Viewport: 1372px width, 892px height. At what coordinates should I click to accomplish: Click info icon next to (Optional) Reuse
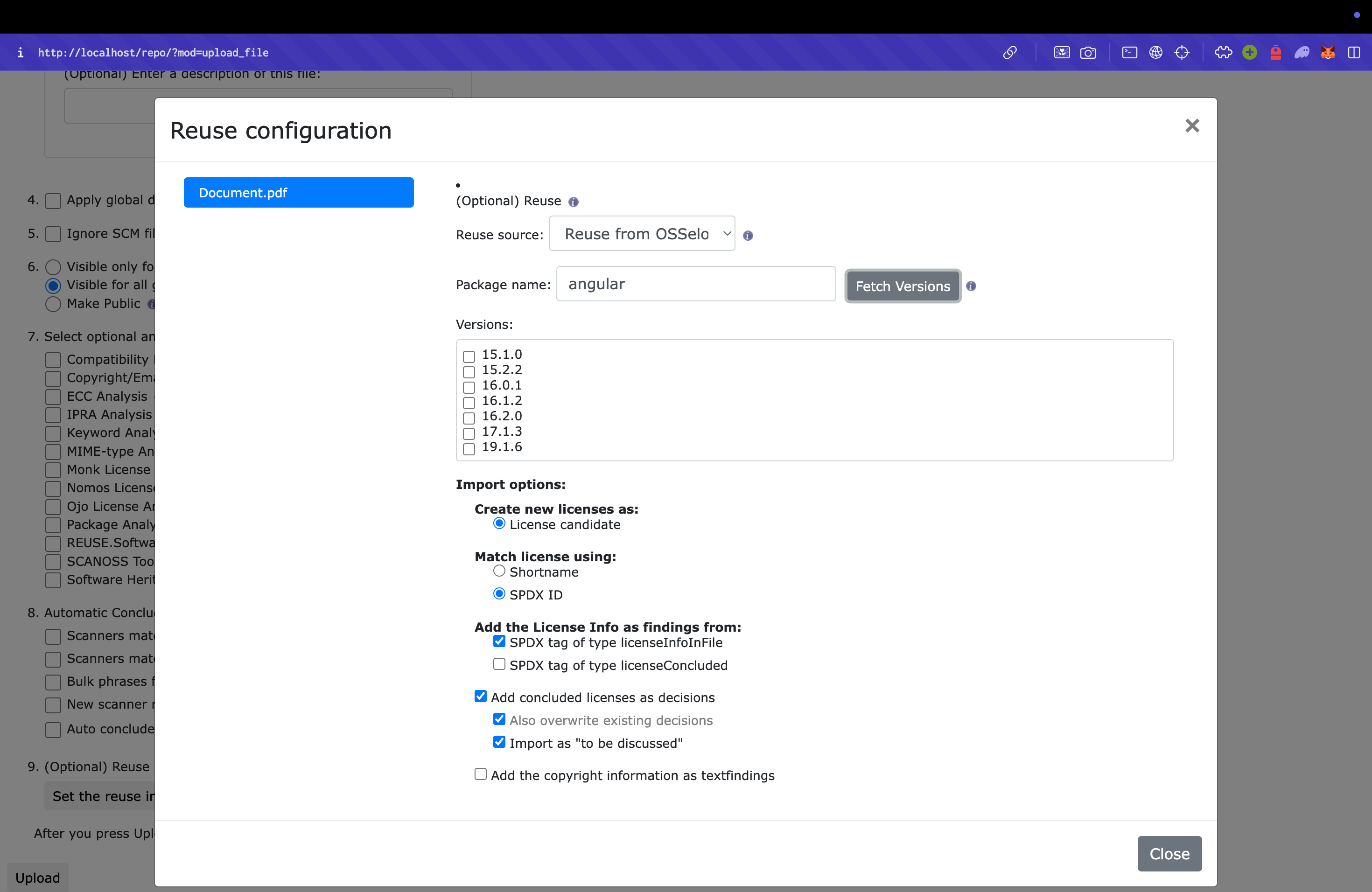pyautogui.click(x=573, y=202)
